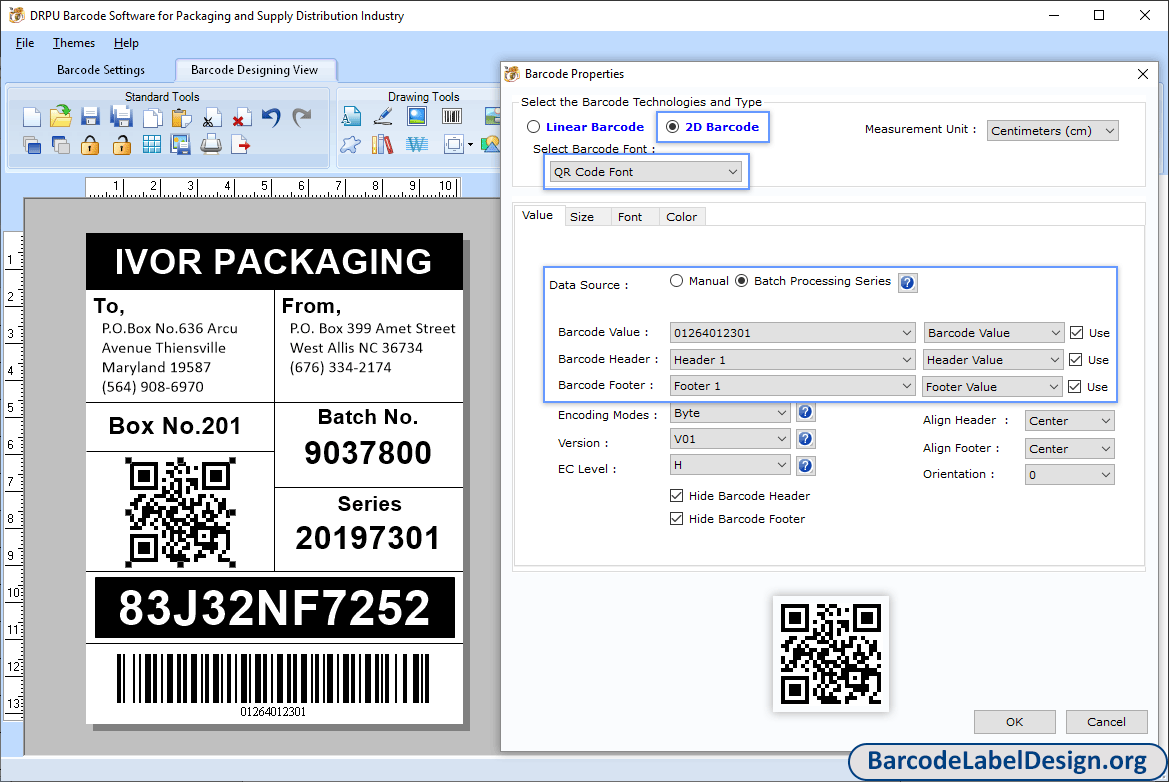Select the Text drawing tool

[x=351, y=117]
